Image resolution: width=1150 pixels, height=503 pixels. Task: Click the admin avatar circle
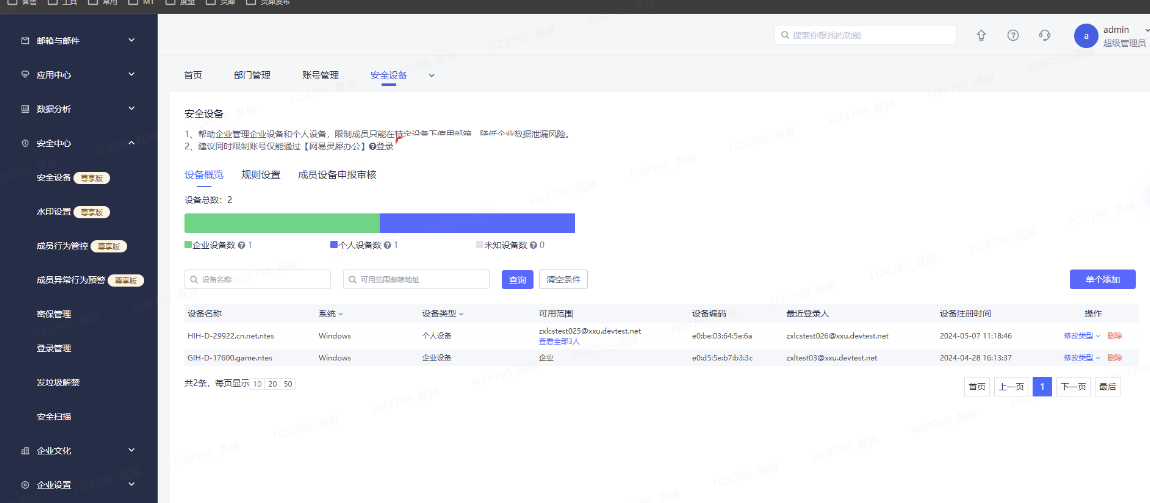[x=1086, y=36]
